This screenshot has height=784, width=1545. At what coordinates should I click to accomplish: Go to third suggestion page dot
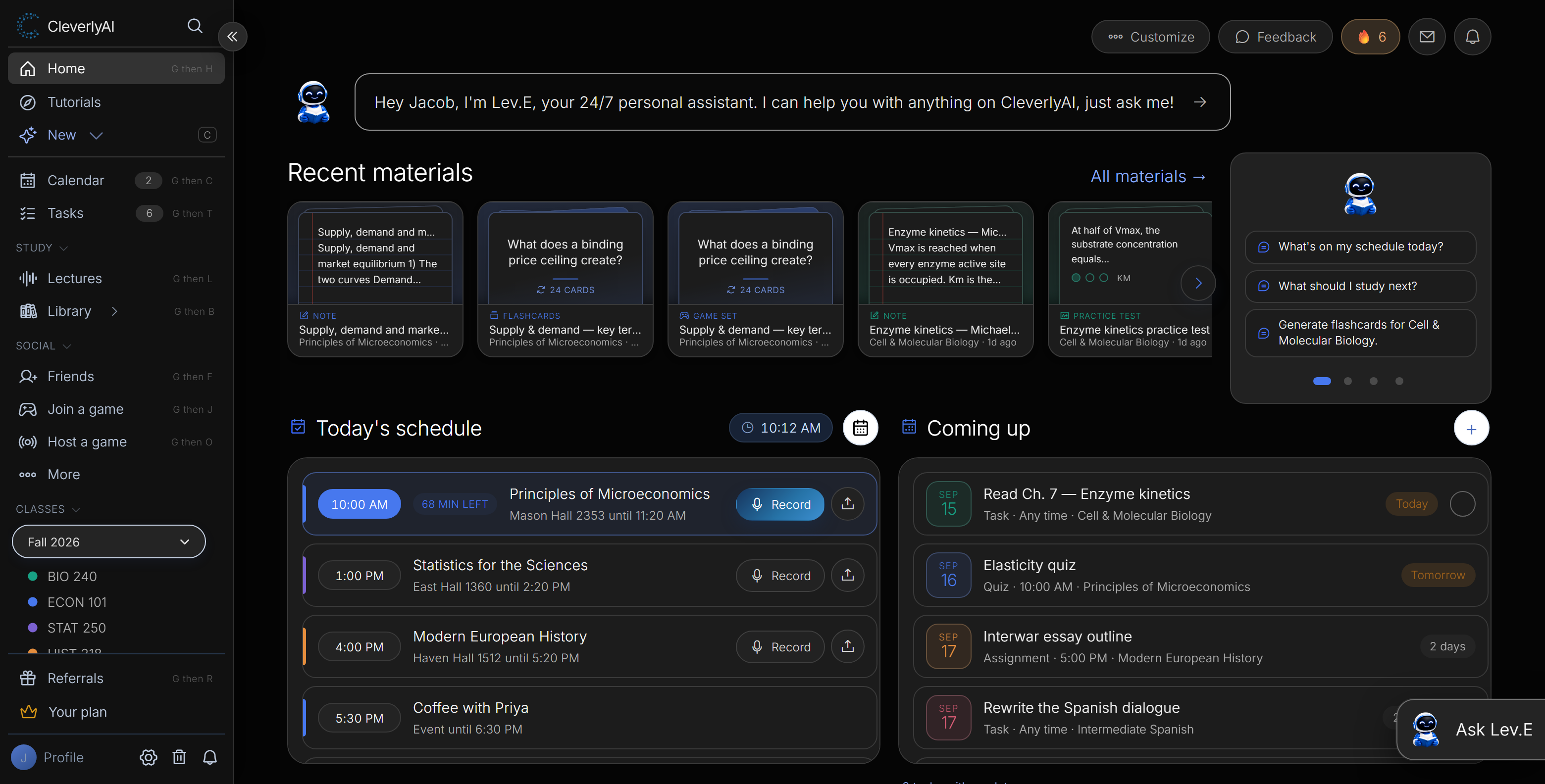point(1374,381)
